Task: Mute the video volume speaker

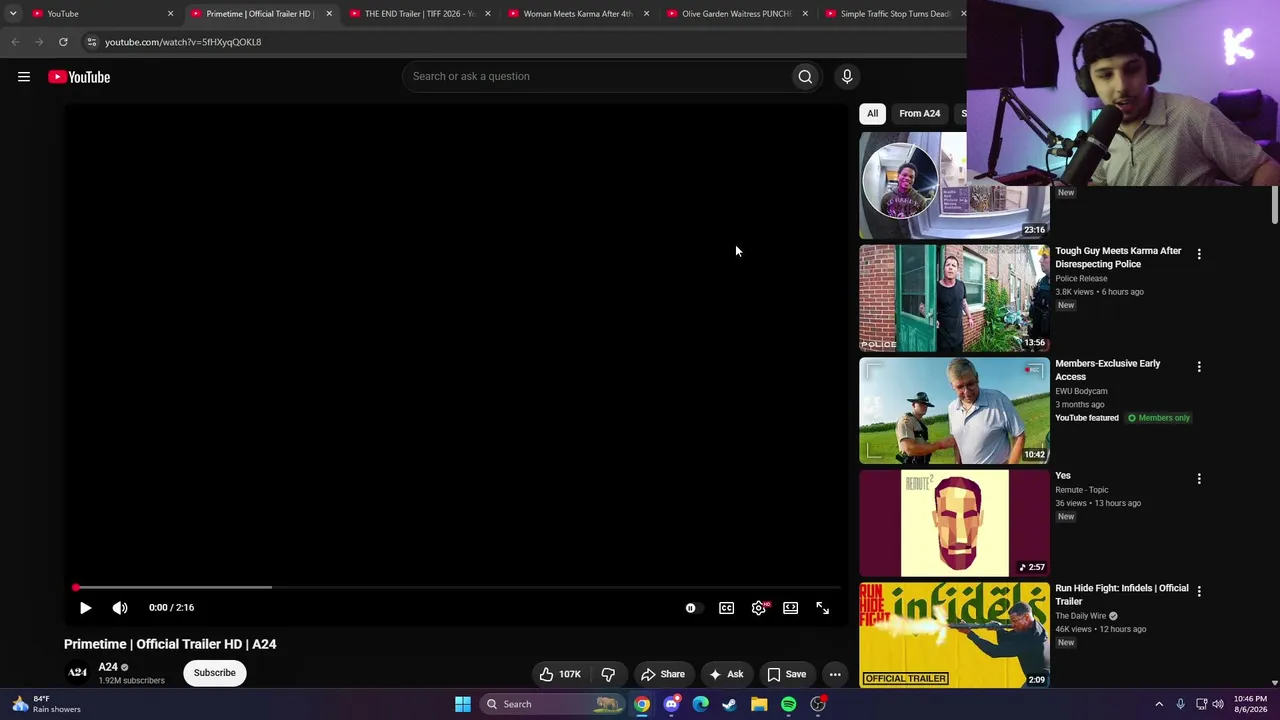Action: click(x=120, y=608)
